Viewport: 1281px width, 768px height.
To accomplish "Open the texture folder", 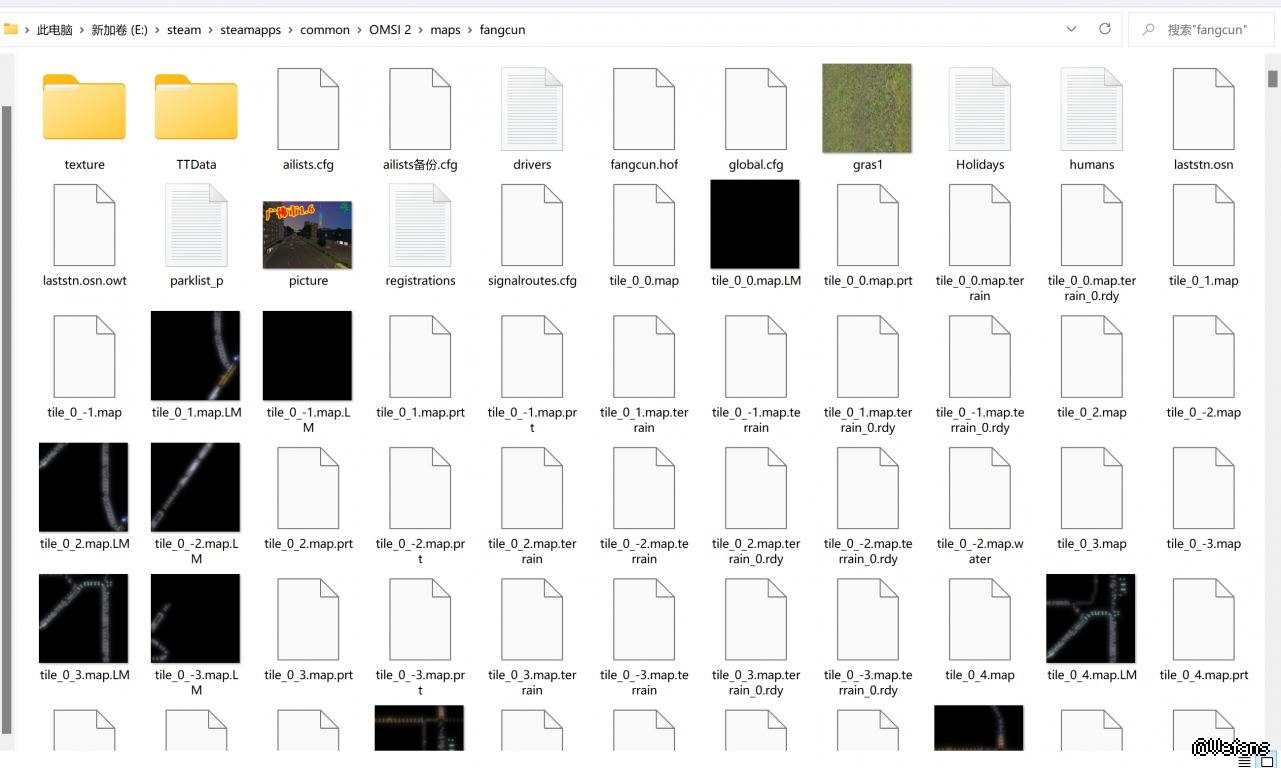I will [x=84, y=108].
